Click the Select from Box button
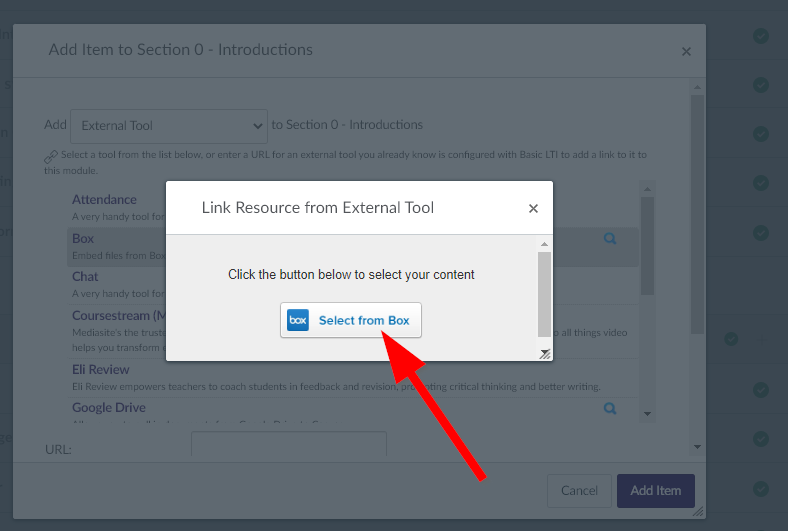Screen dimensions: 788x531 click(x=351, y=320)
